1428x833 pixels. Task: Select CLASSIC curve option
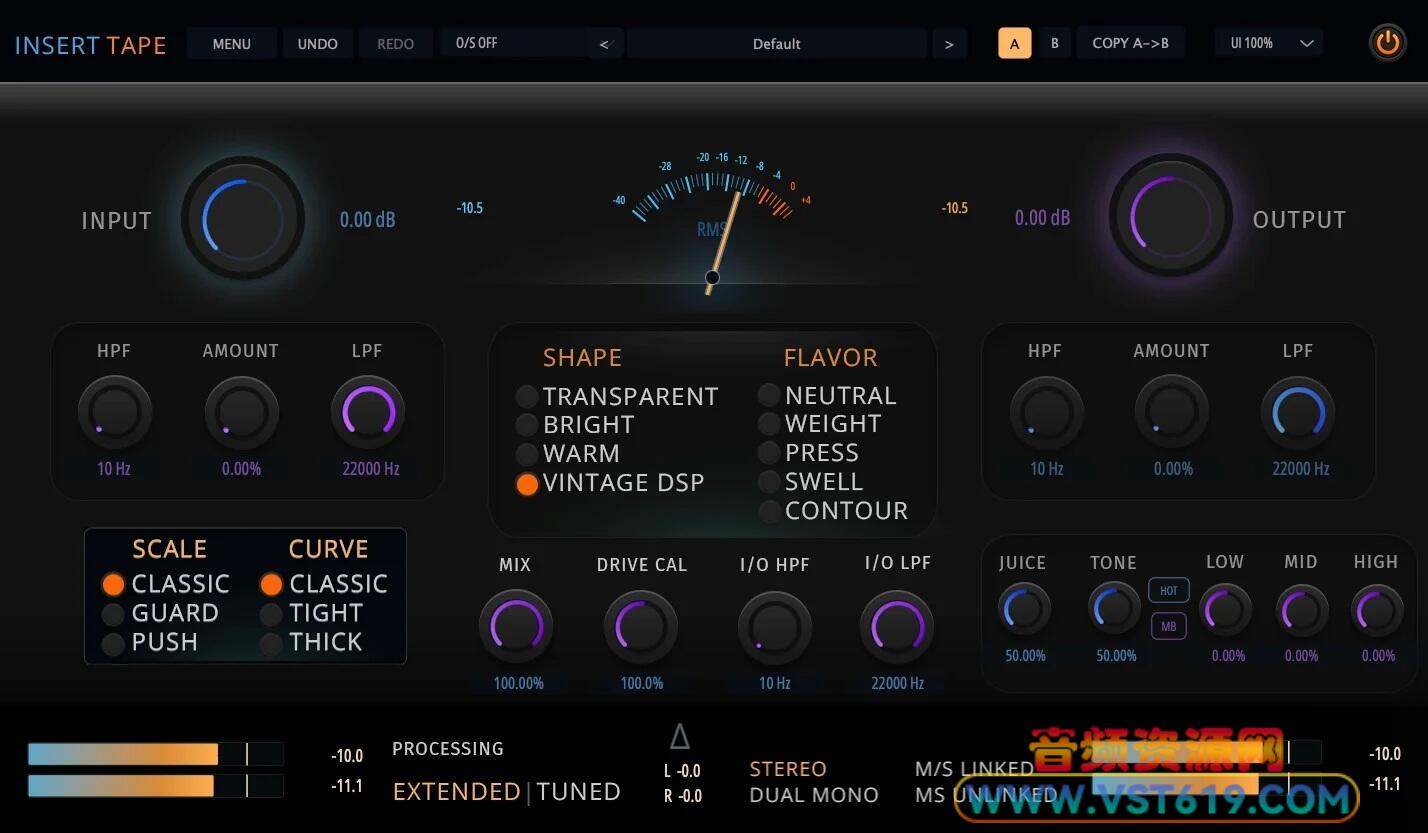pos(324,584)
